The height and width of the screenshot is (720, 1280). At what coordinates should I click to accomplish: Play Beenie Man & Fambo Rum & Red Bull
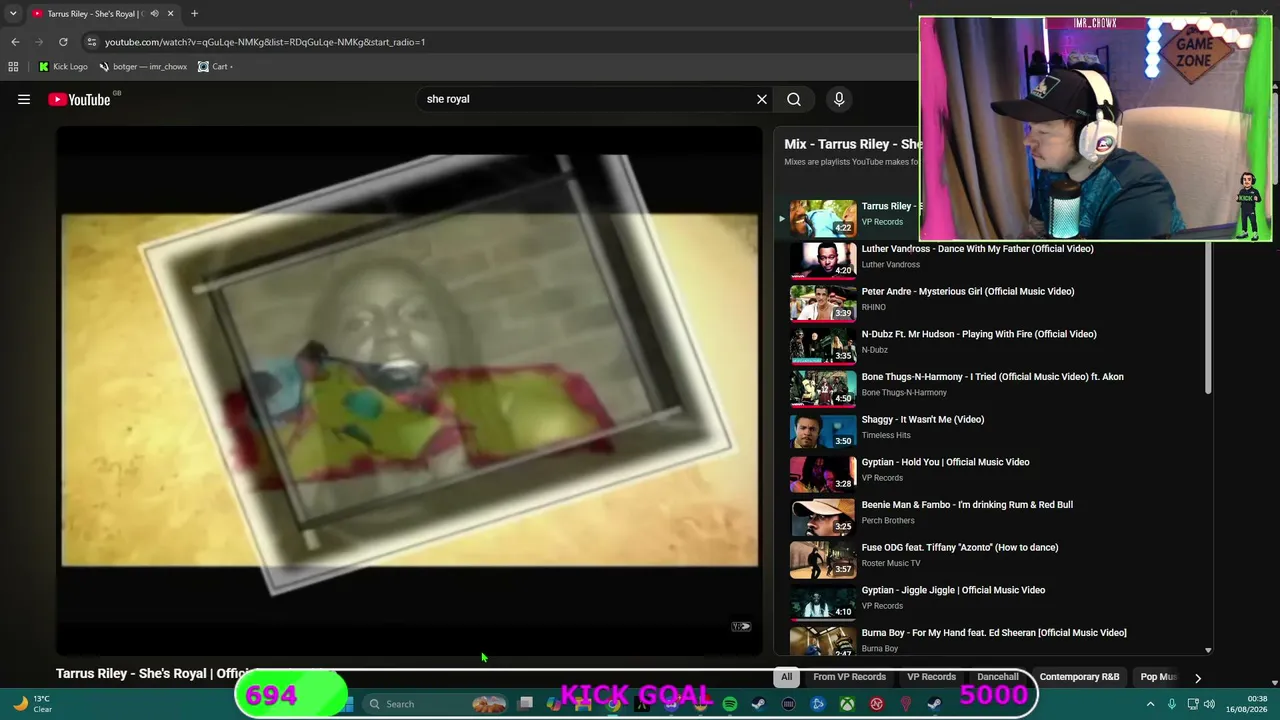tap(967, 505)
